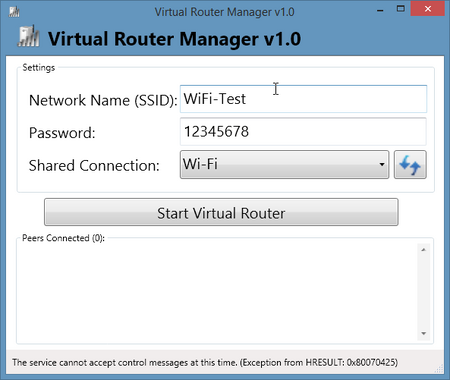This screenshot has width=450, height=380.
Task: Click the small app icon in title bar
Action: coord(14,12)
